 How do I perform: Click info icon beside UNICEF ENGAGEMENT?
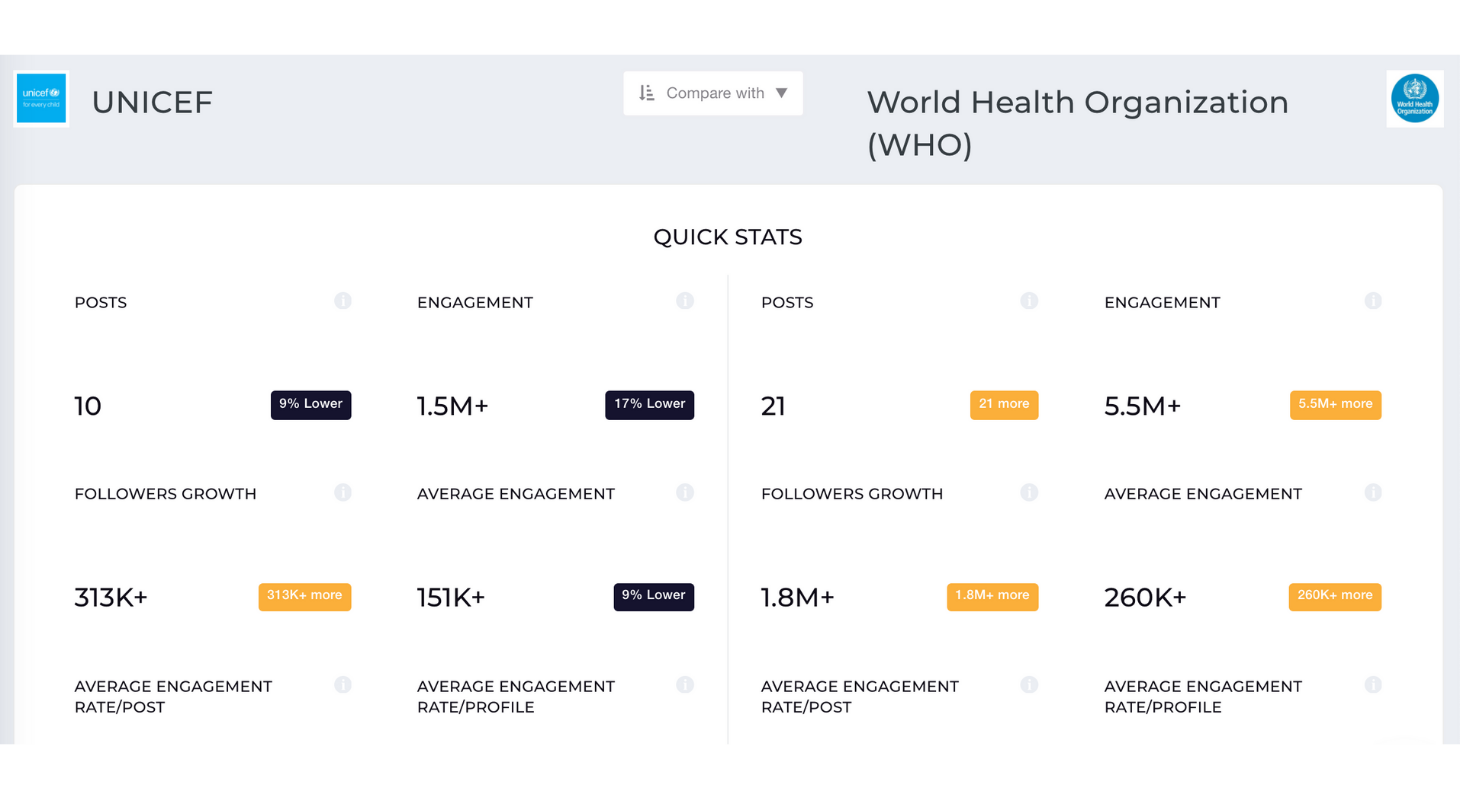coord(685,301)
